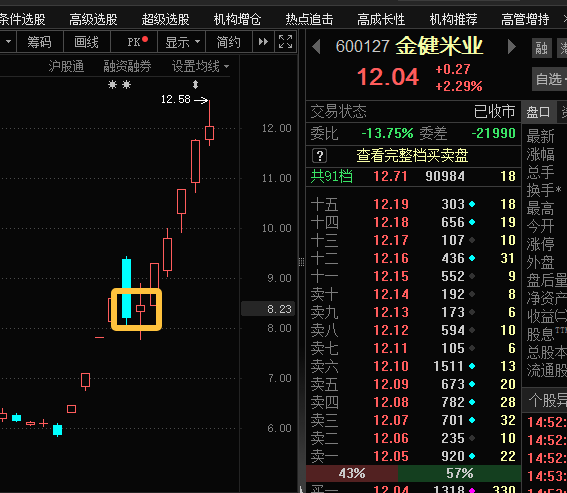Click the 卖六 volume 1511
The height and width of the screenshot is (493, 567).
coord(448,366)
